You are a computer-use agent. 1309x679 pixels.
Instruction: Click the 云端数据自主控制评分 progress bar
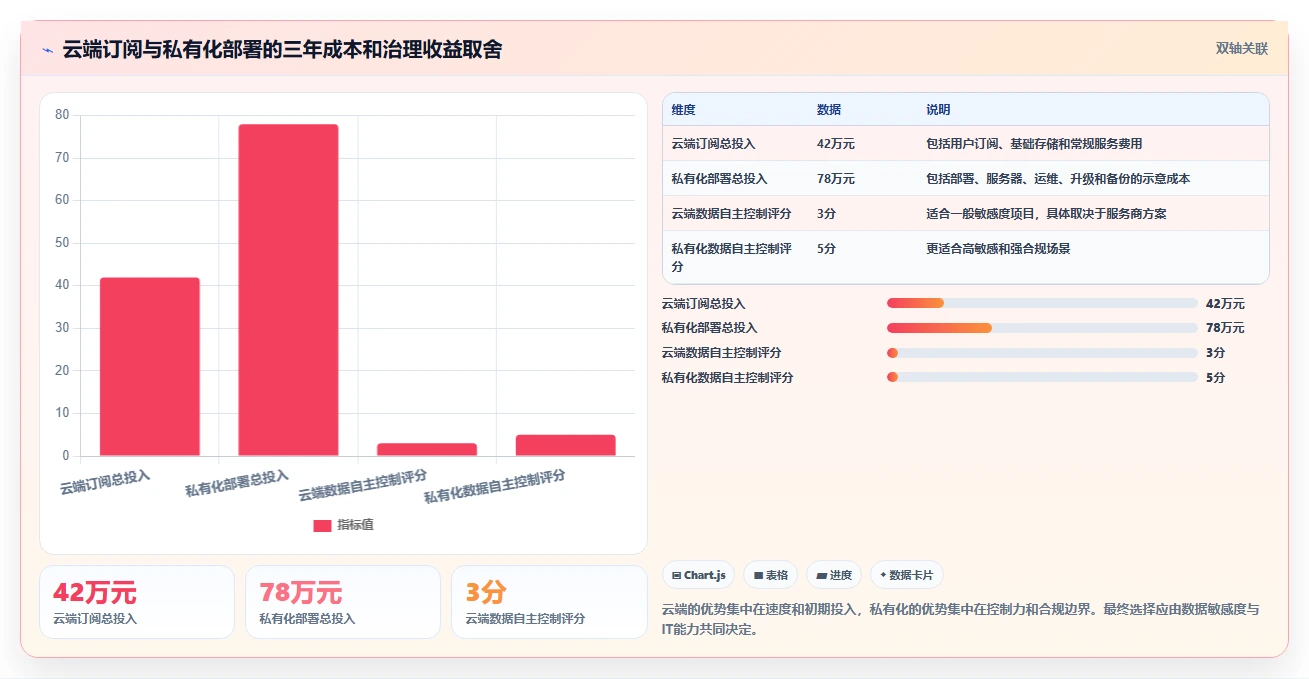(x=1042, y=353)
